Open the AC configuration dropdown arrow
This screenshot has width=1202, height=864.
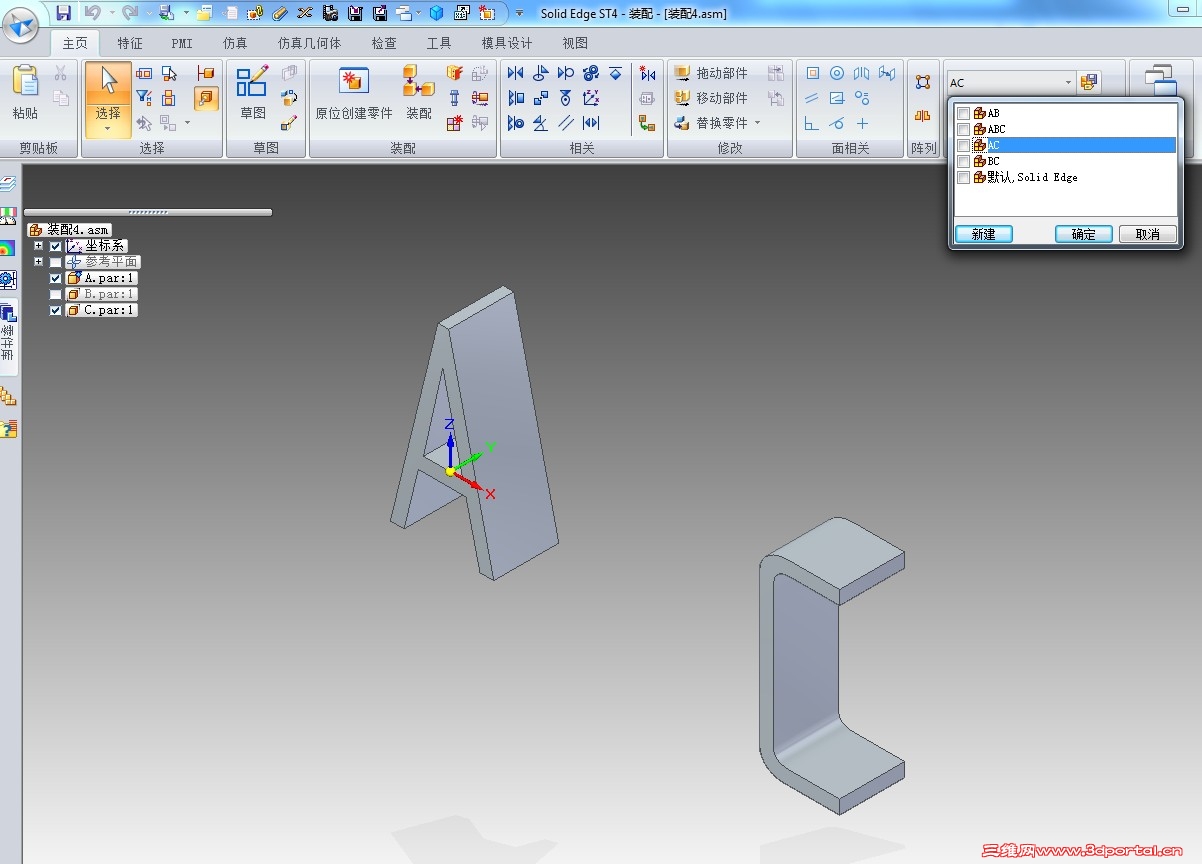point(1068,82)
